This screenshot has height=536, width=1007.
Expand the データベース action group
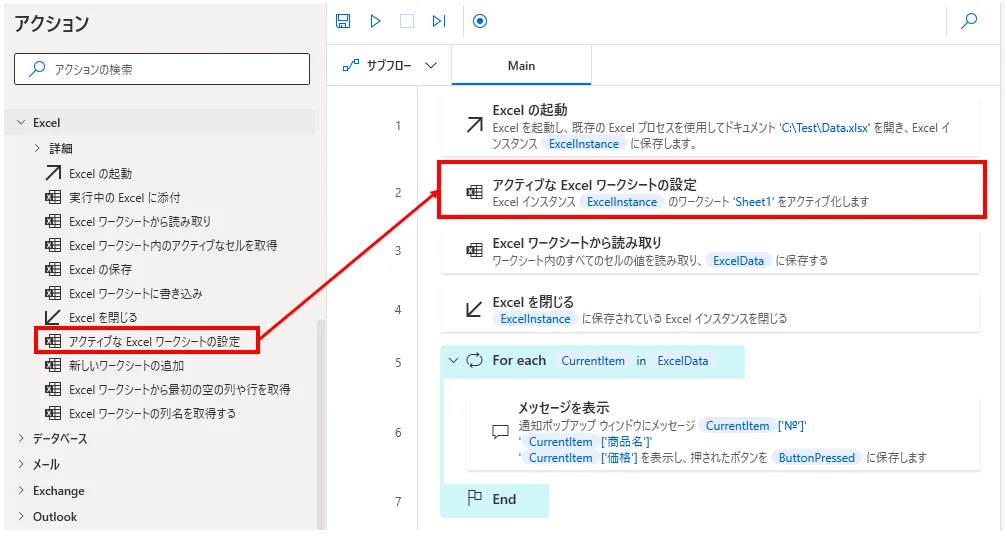(21, 439)
